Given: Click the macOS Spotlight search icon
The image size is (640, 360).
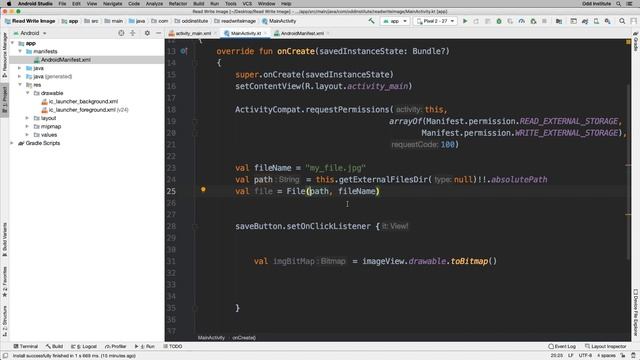Looking at the screenshot, I should [x=619, y=3].
